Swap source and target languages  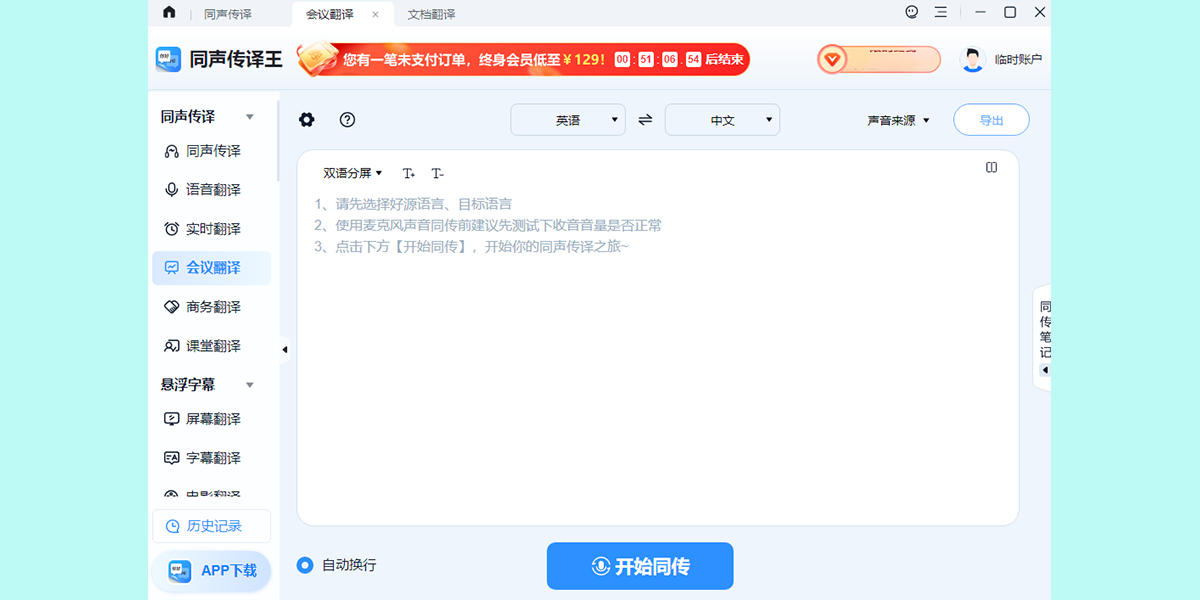pyautogui.click(x=645, y=120)
